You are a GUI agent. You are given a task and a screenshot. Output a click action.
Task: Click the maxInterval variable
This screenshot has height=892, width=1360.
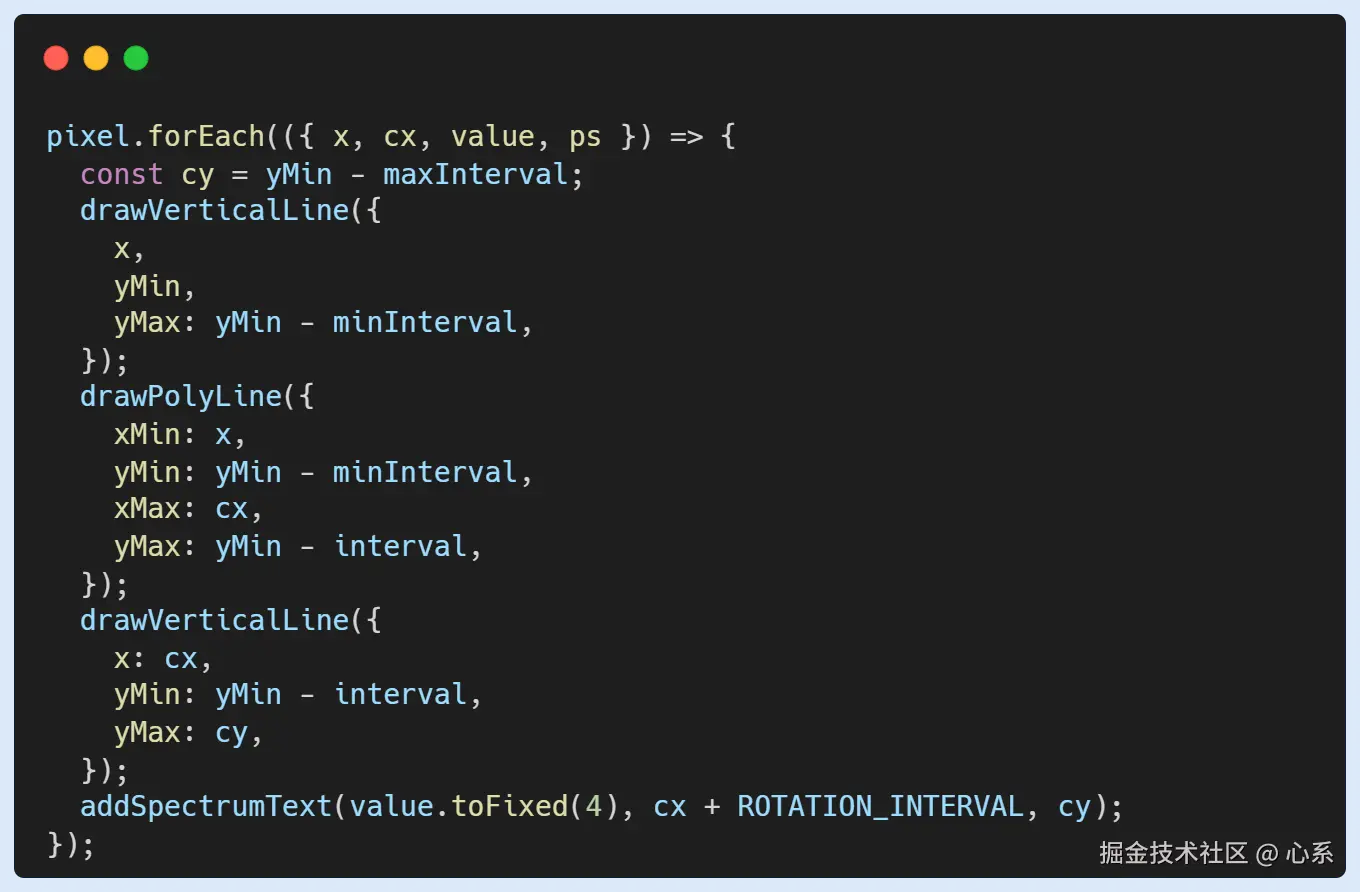coord(475,174)
